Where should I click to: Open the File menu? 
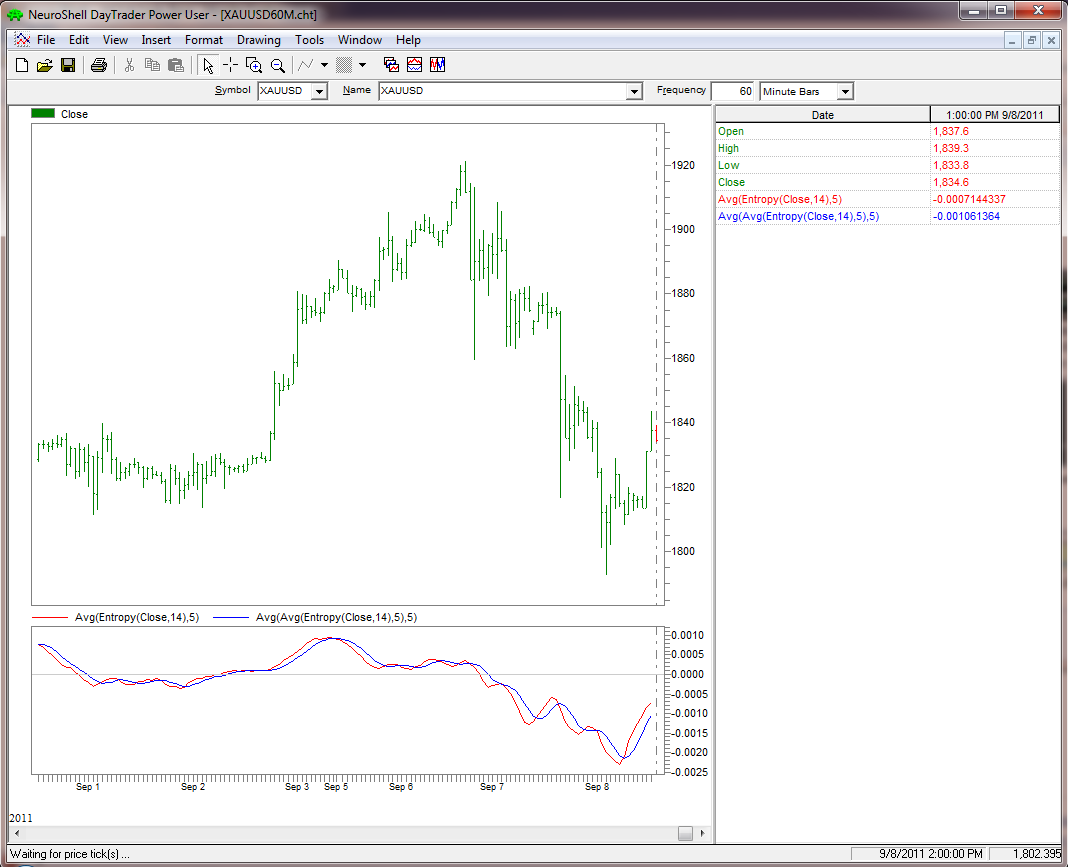pyautogui.click(x=46, y=40)
